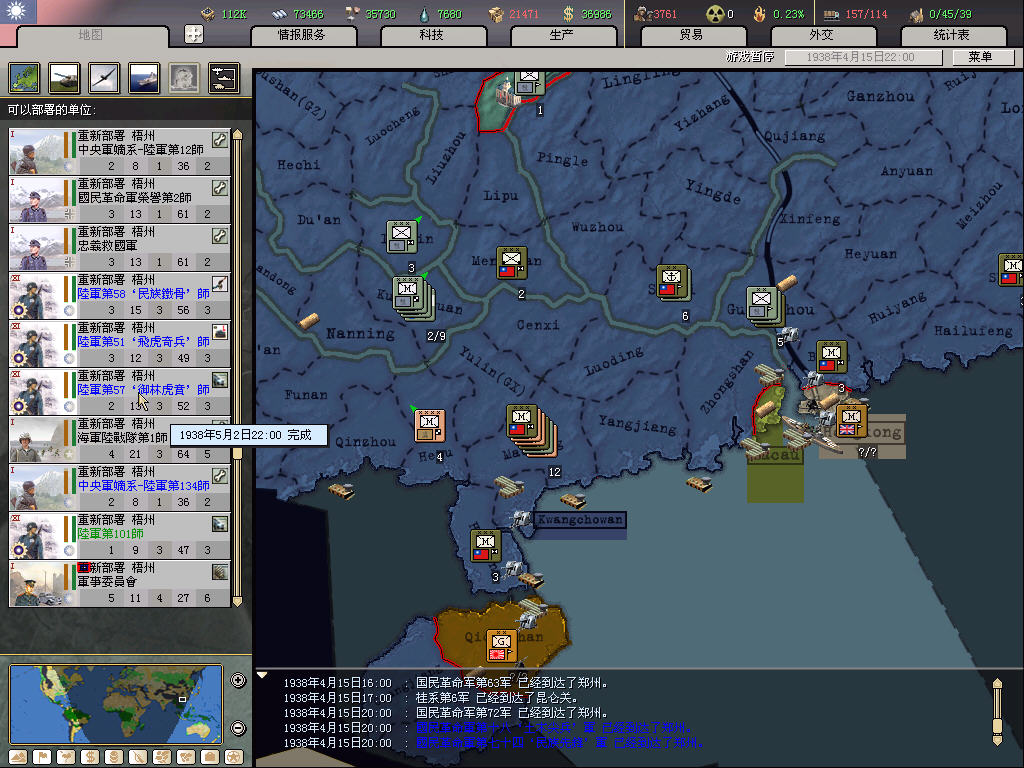Open the combined forces list icon
This screenshot has width=1024, height=768.
click(x=223, y=78)
